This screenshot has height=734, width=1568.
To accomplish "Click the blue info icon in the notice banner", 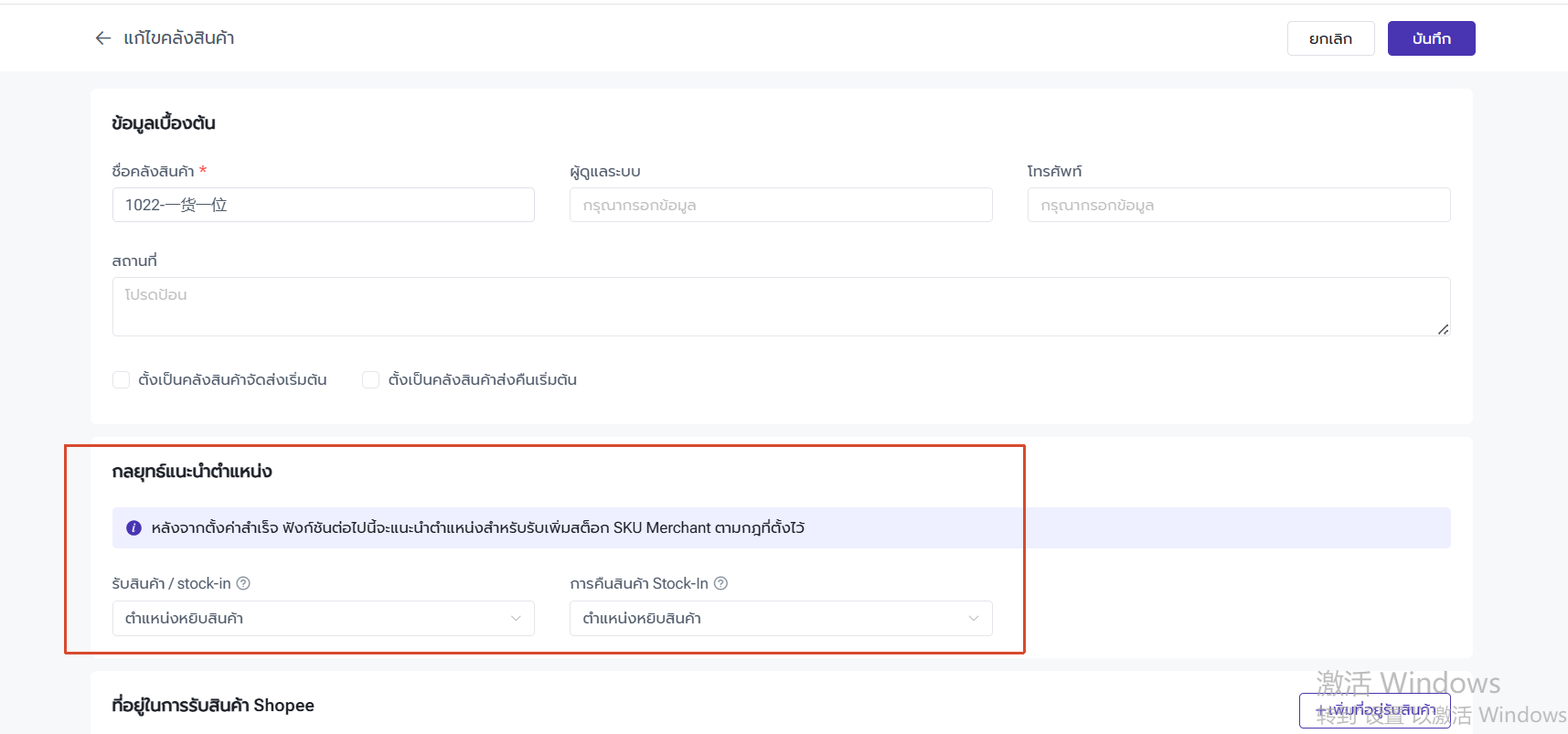I will [x=133, y=527].
